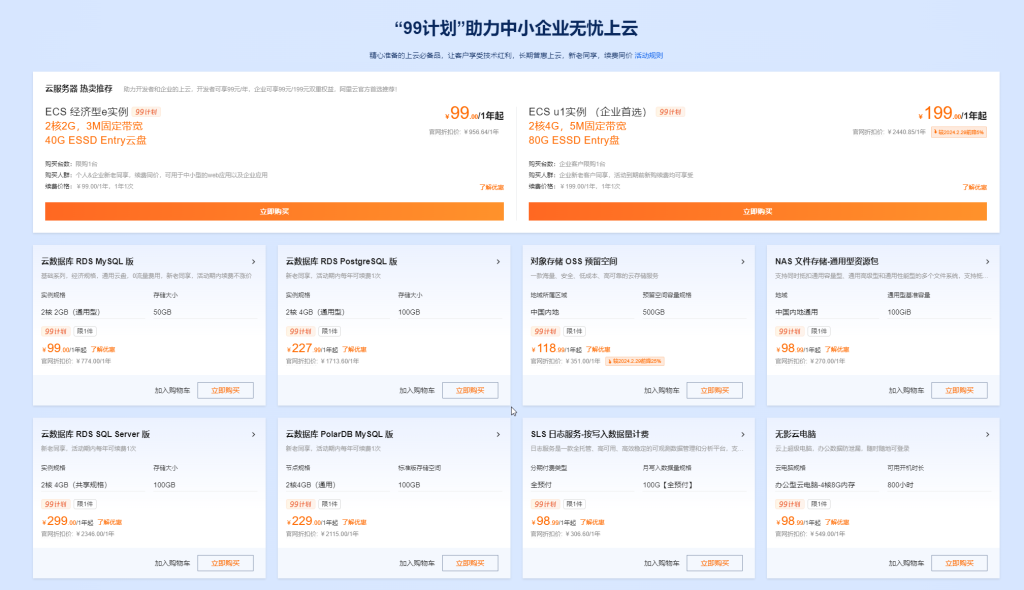
Task: Open 了解优惠 in the ECS 经济型e实例 card
Action: tap(492, 188)
